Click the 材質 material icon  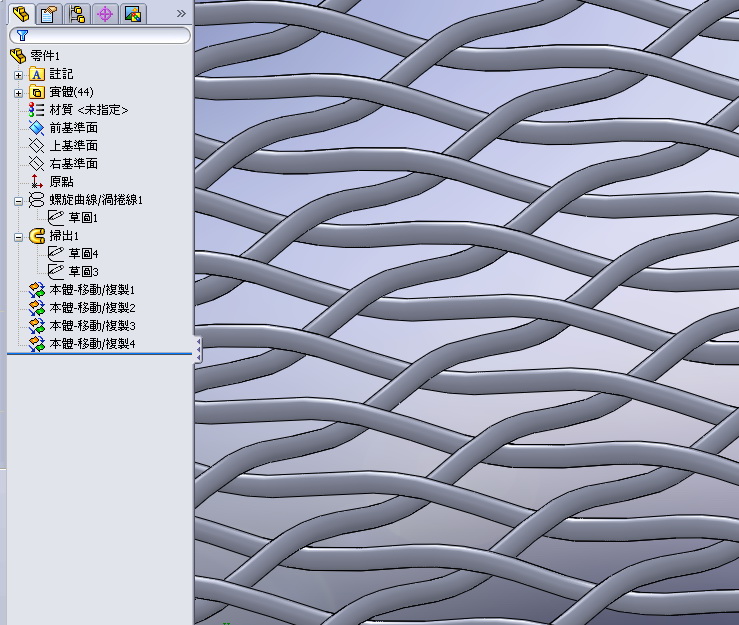pyautogui.click(x=37, y=110)
